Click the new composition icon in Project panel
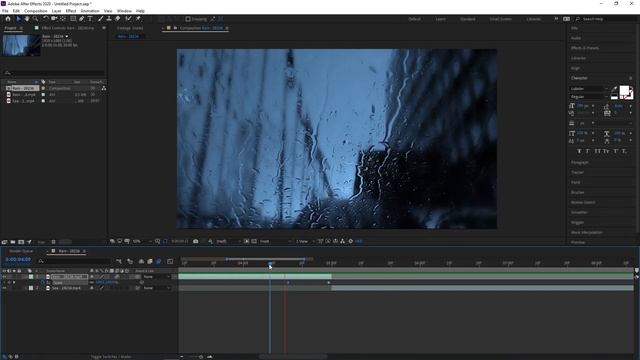640x360 pixels. coord(21,242)
